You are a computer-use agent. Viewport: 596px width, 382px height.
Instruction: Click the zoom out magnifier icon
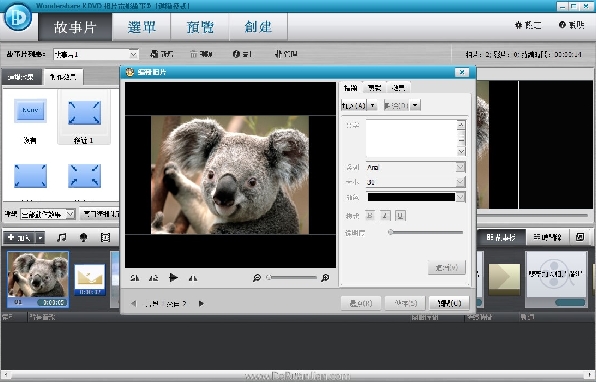(x=257, y=278)
